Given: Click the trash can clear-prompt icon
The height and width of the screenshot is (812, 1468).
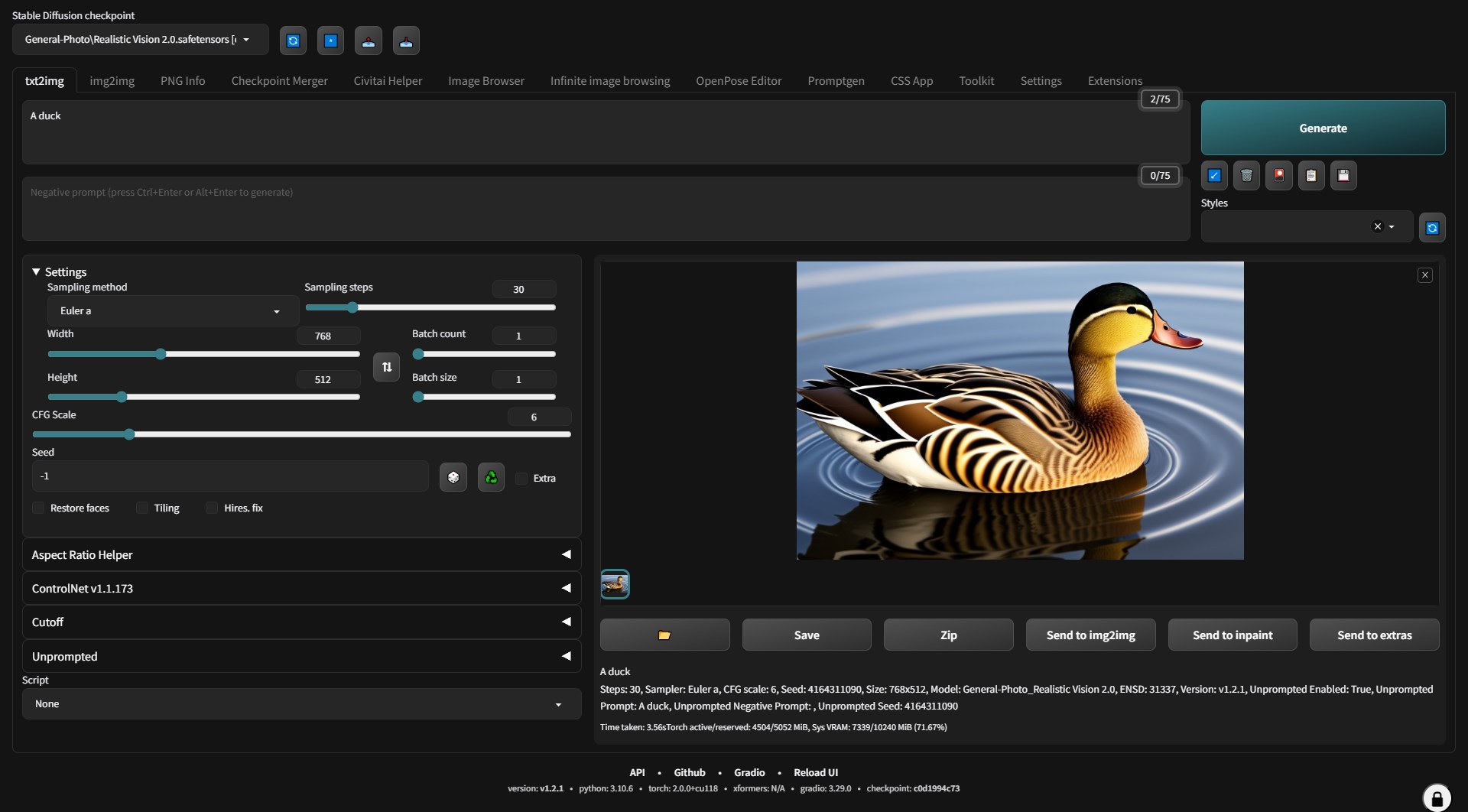Looking at the screenshot, I should pos(1246,176).
